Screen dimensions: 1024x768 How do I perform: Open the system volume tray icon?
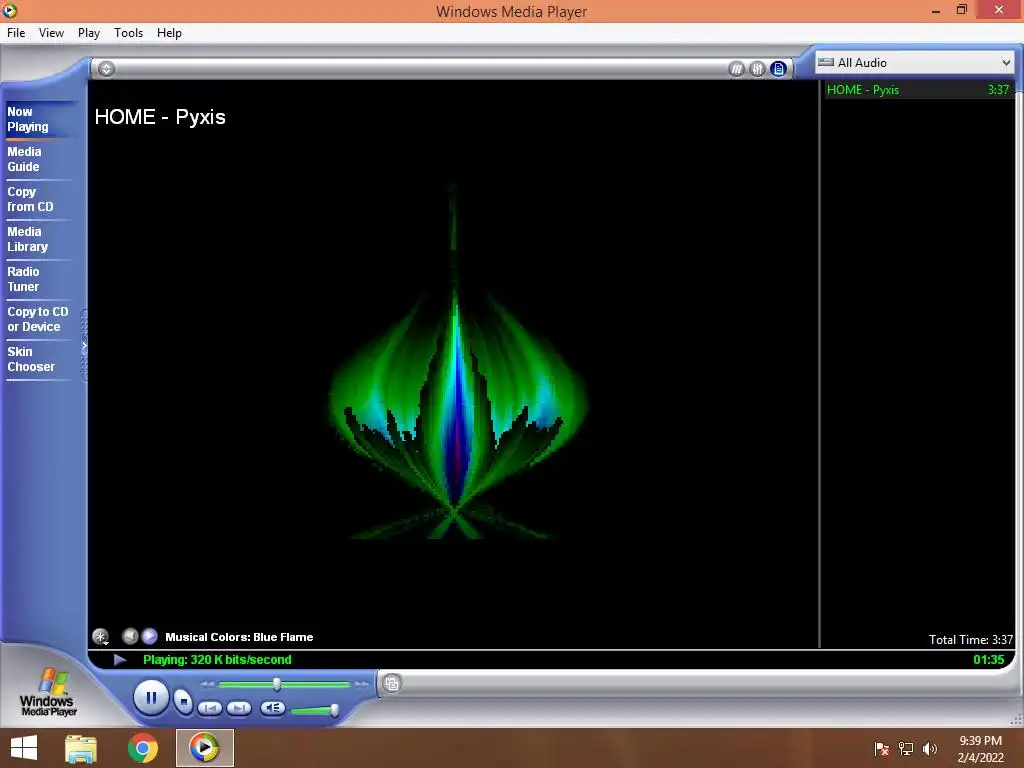pos(930,748)
